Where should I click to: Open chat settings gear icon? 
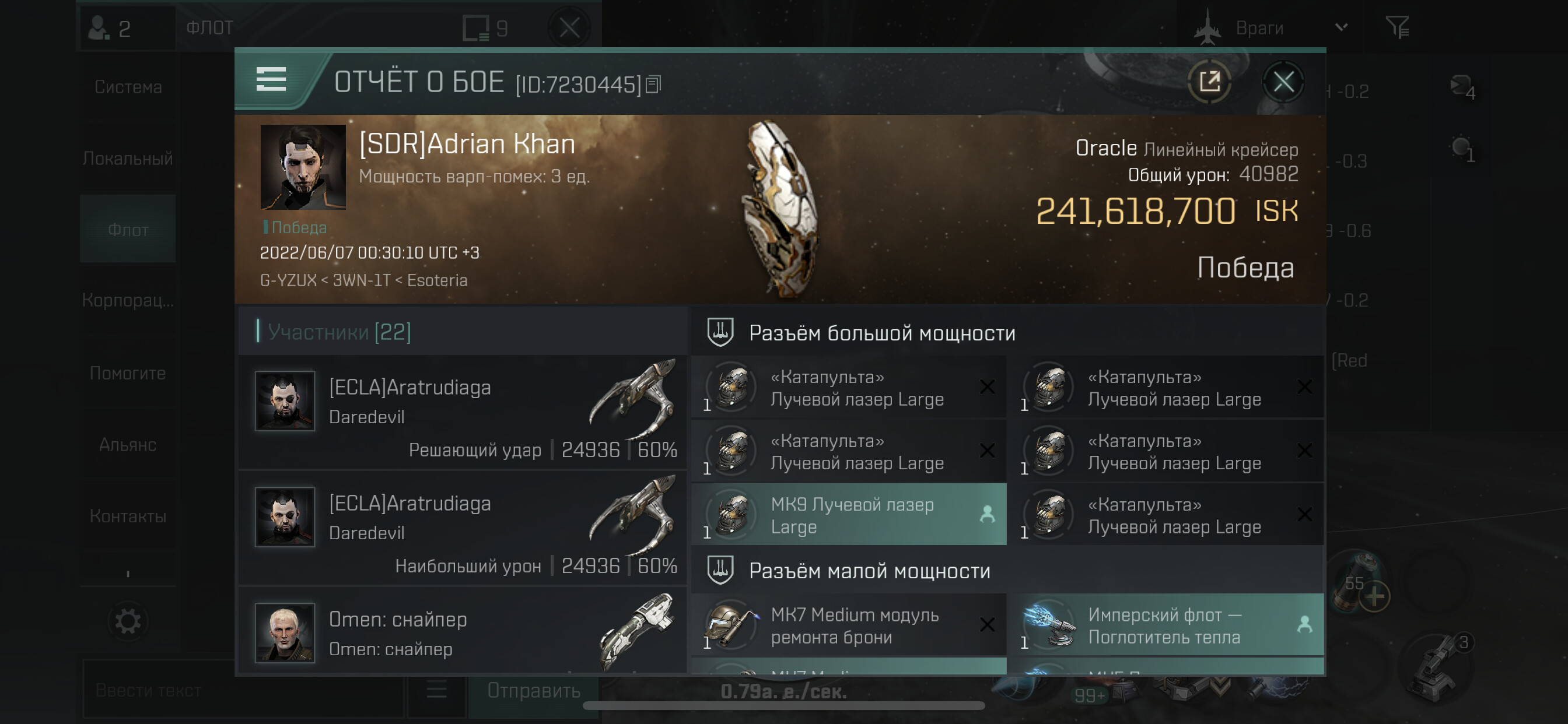[128, 622]
